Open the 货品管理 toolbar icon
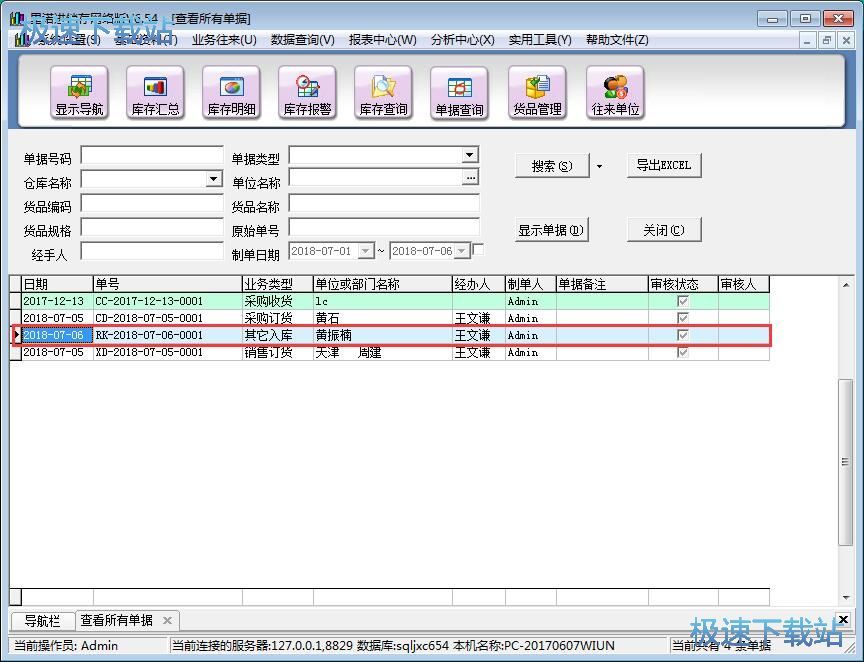Image resolution: width=864 pixels, height=662 pixels. pos(537,92)
